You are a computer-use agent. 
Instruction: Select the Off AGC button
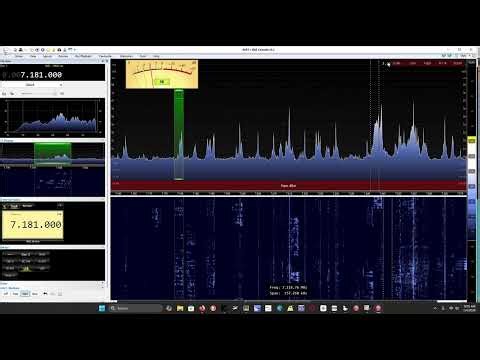6,294
